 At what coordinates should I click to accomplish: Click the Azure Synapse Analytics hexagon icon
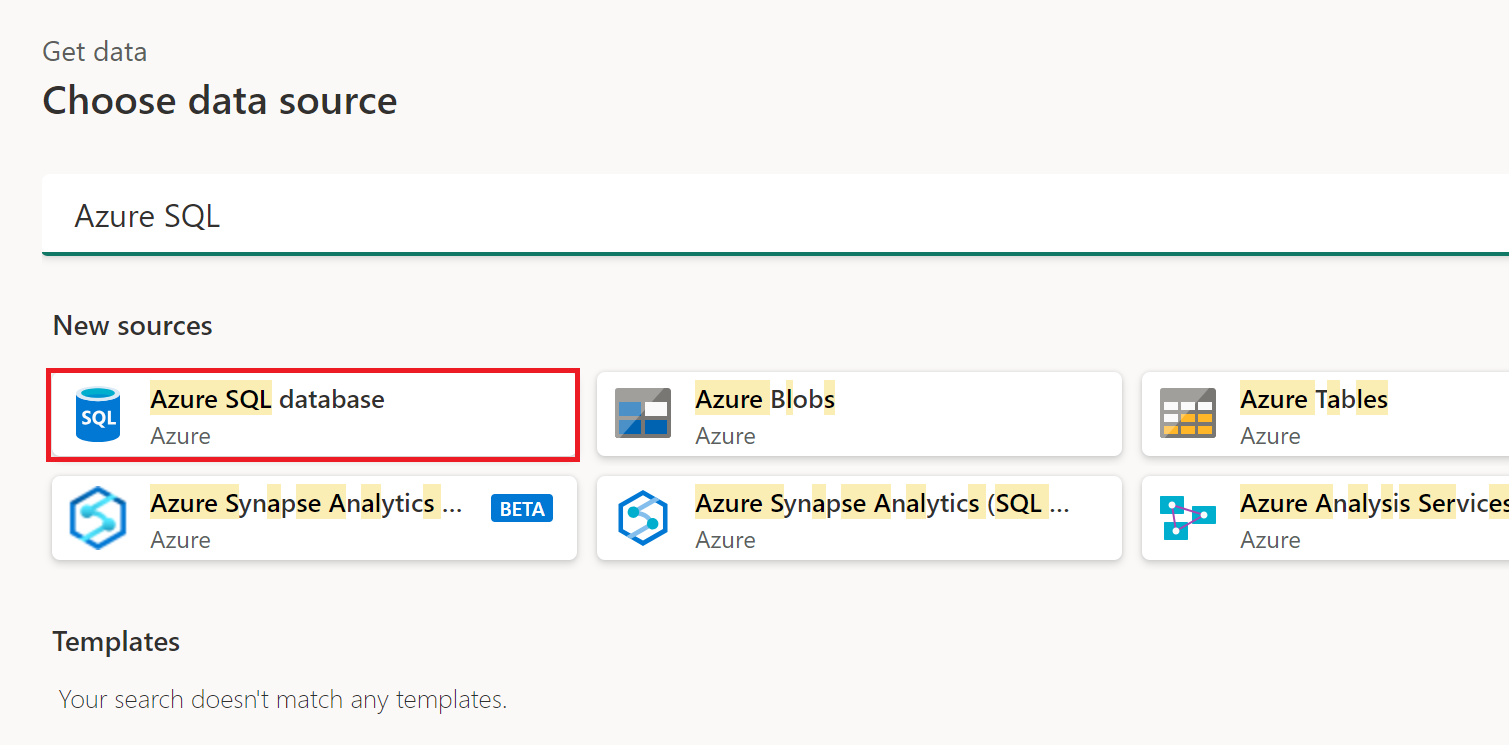[x=100, y=517]
